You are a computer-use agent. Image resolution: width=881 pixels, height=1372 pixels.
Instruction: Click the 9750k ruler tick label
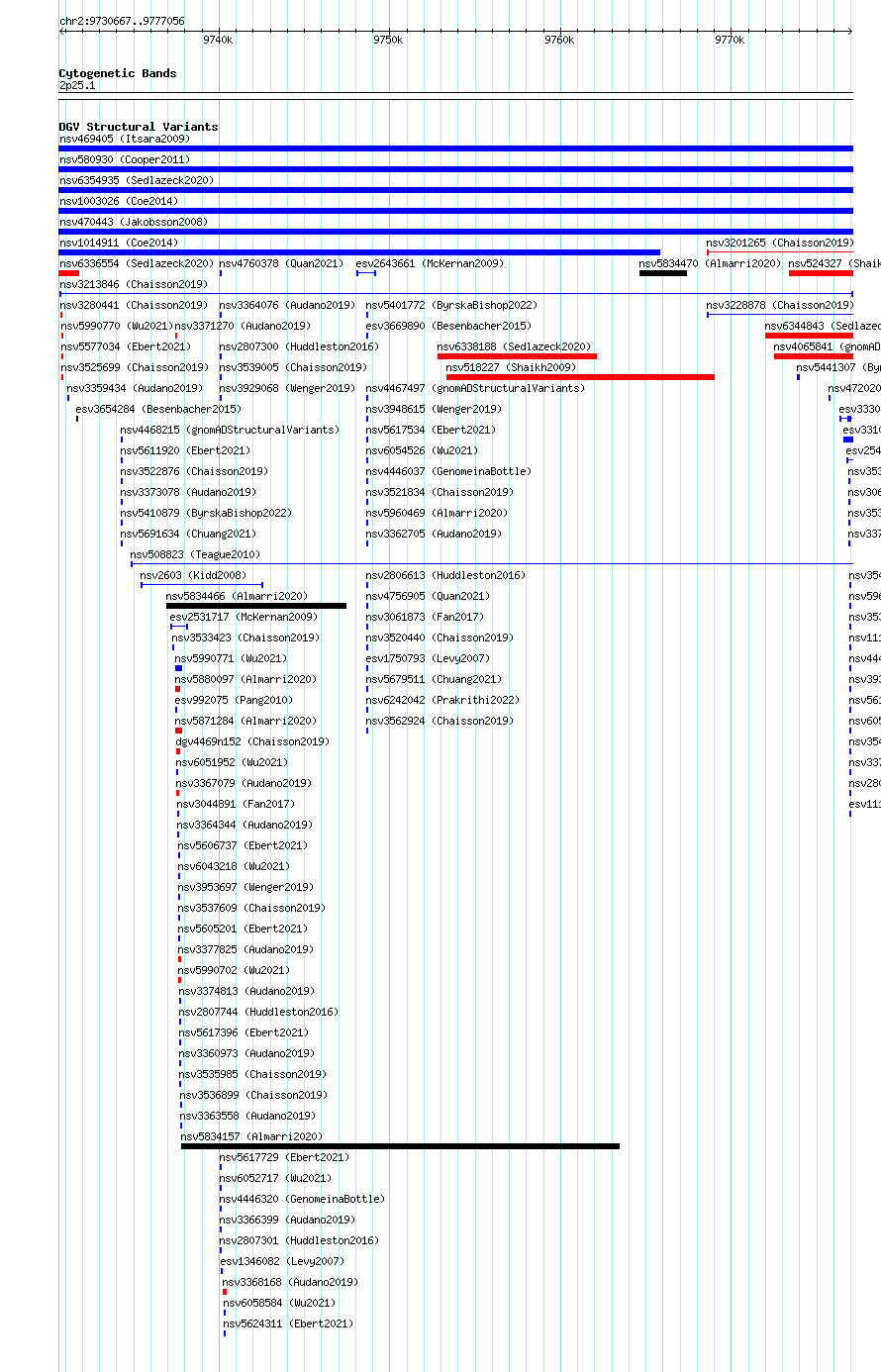click(x=388, y=40)
